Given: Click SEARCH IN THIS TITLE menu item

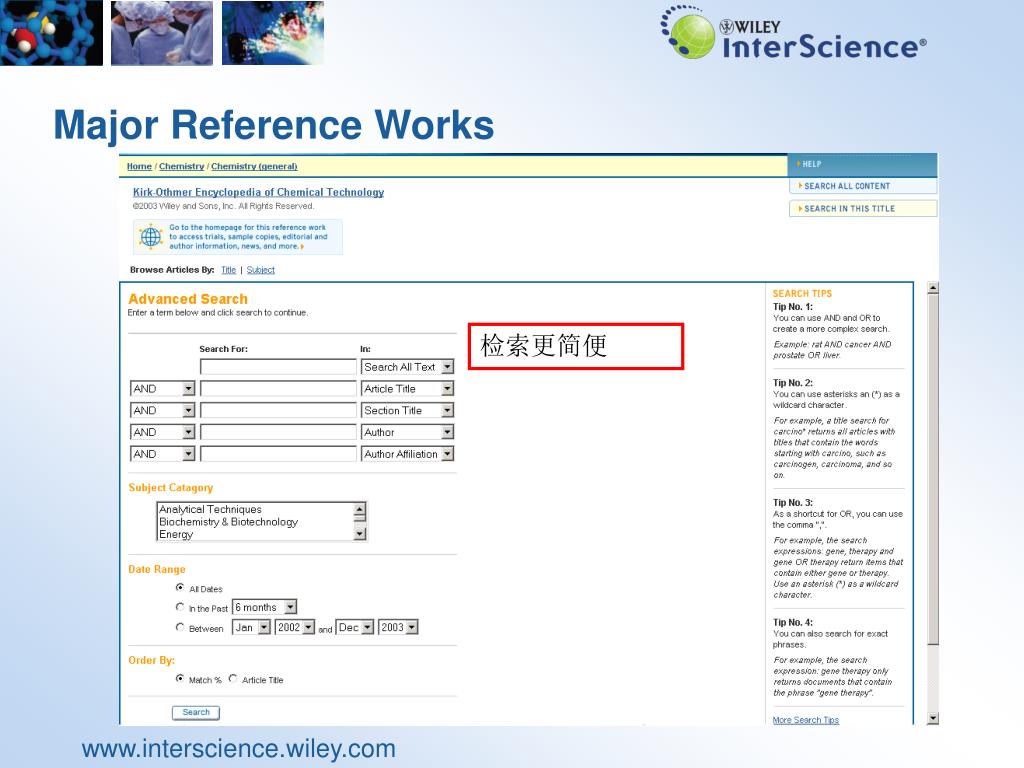Looking at the screenshot, I should (863, 208).
